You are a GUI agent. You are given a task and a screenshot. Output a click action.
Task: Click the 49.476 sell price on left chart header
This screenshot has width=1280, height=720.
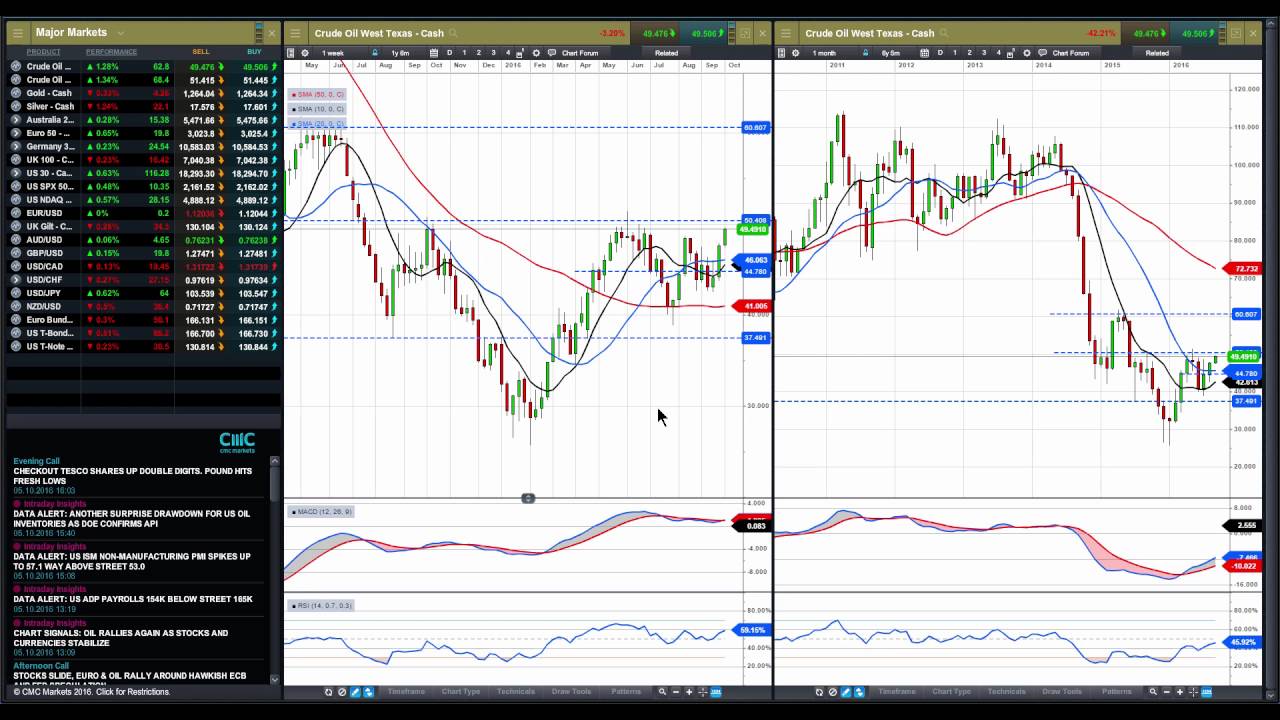coord(656,33)
